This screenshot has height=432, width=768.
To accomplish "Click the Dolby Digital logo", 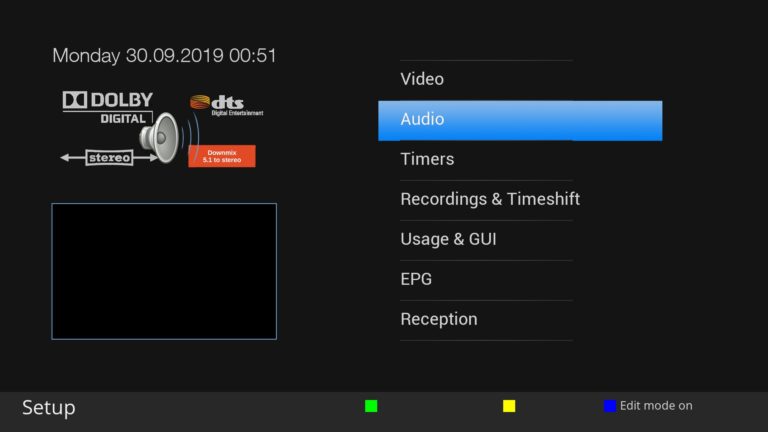I will (108, 107).
